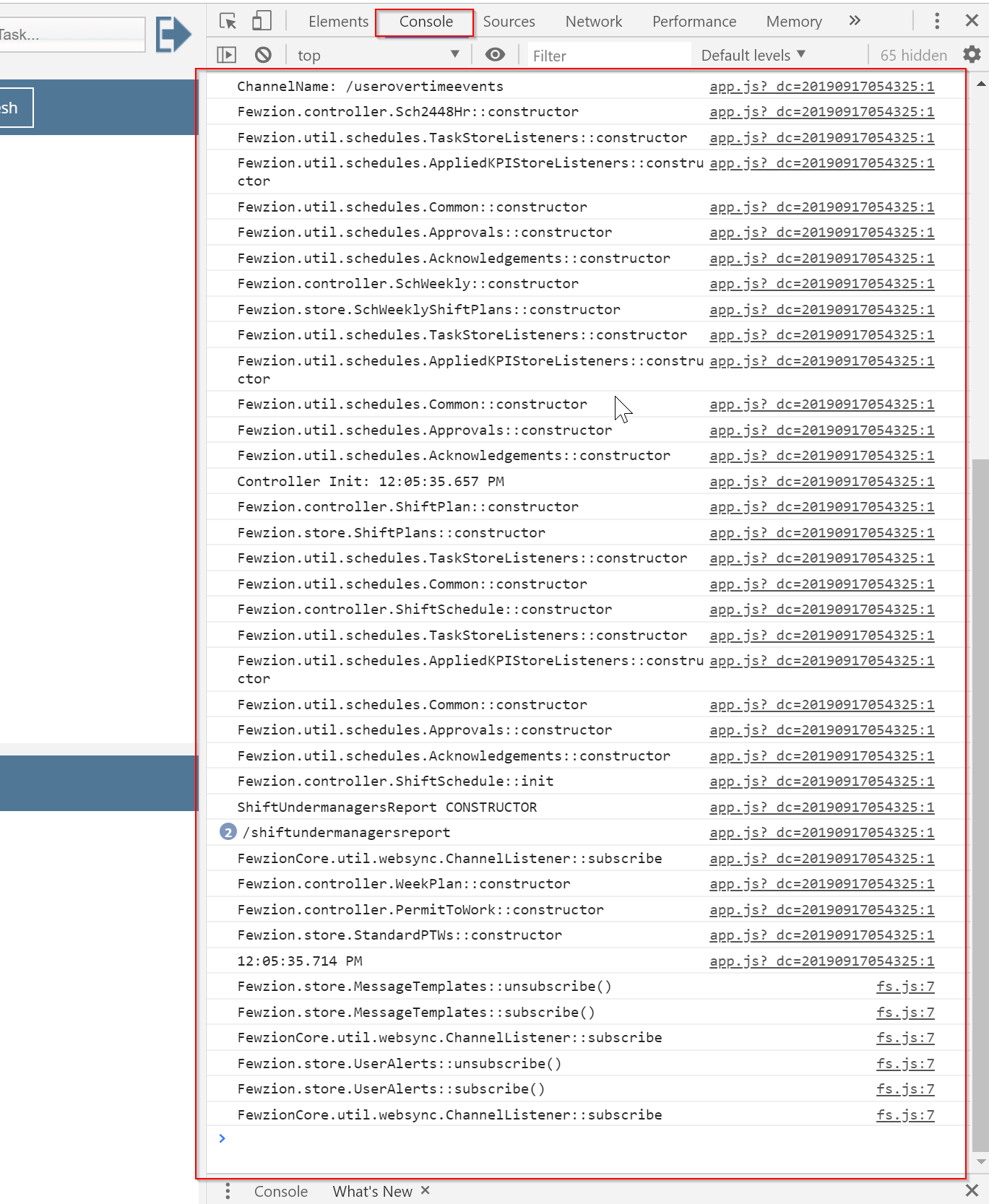Viewport: 989px width, 1204px height.
Task: Select the What's New drawer tab
Action: click(372, 1192)
